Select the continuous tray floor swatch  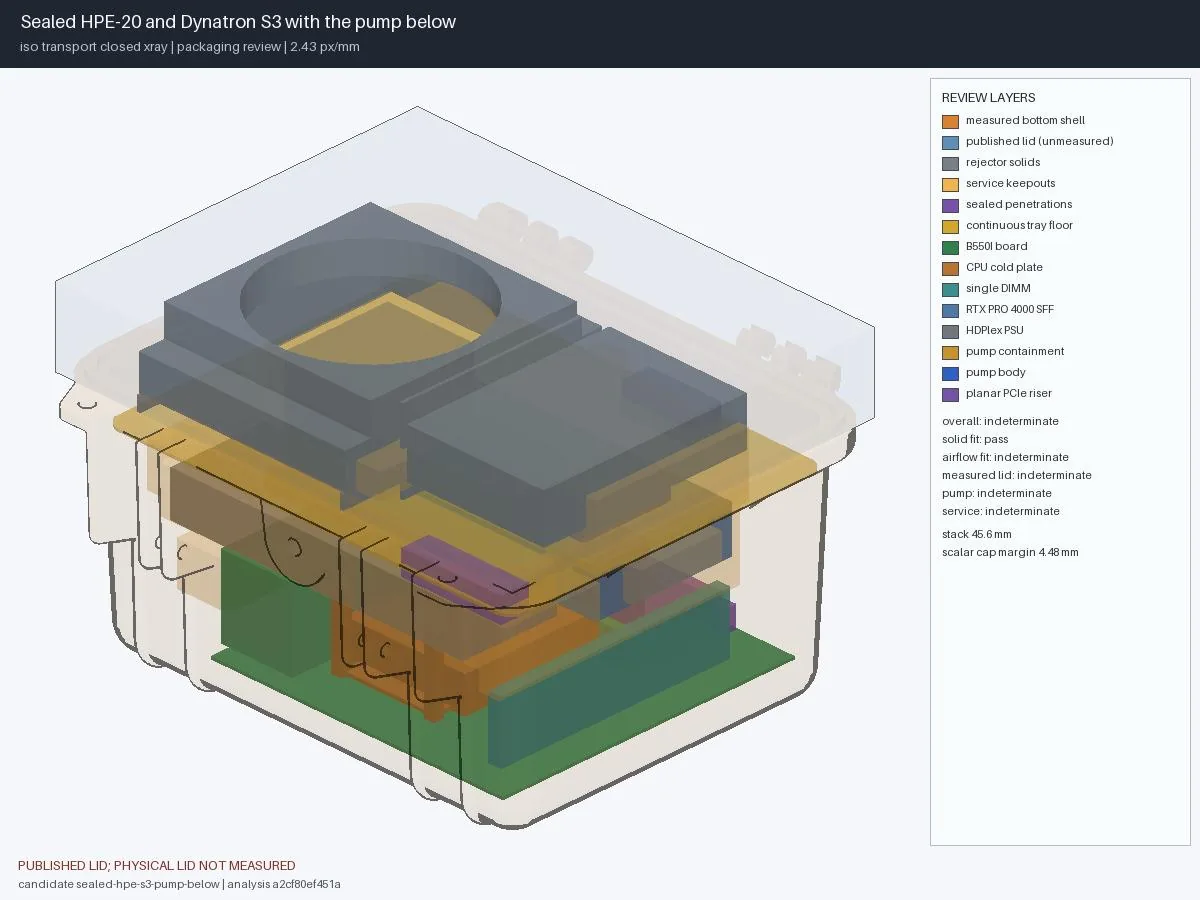point(950,226)
